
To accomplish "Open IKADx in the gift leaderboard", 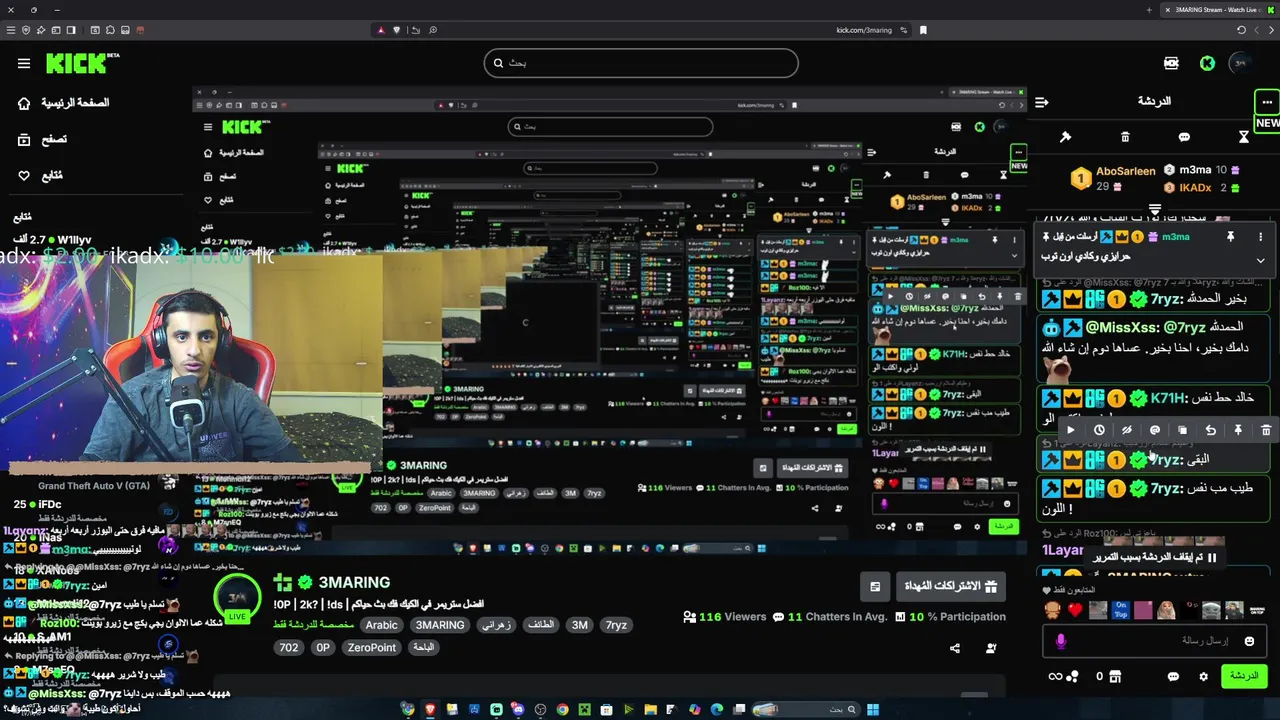I will point(1202,187).
